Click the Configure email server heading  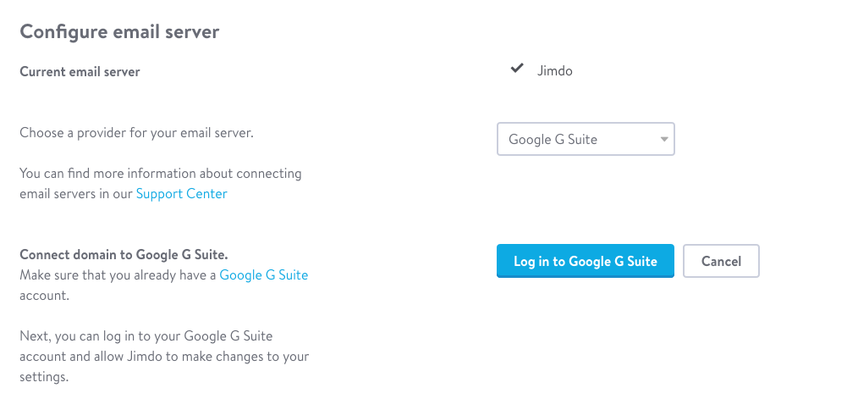(119, 32)
